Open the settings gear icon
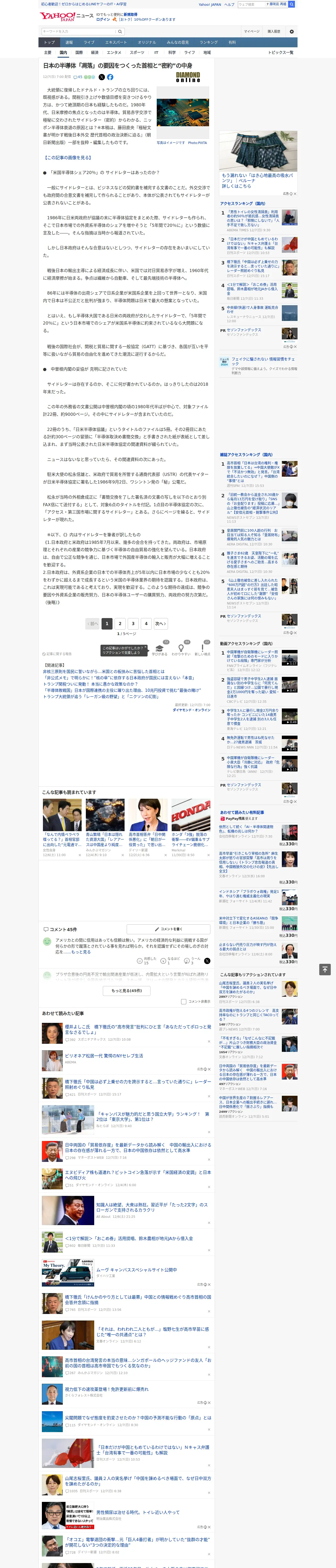 point(292,32)
